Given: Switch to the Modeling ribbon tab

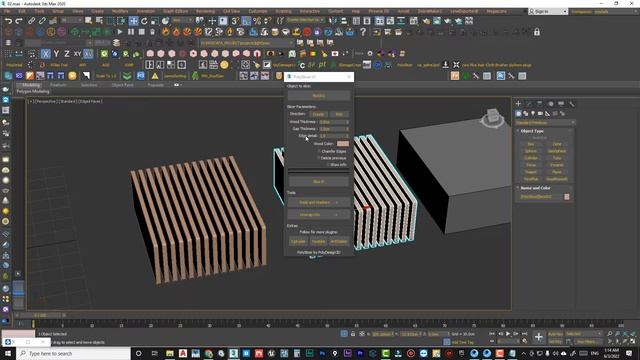Looking at the screenshot, I should 31,85.
